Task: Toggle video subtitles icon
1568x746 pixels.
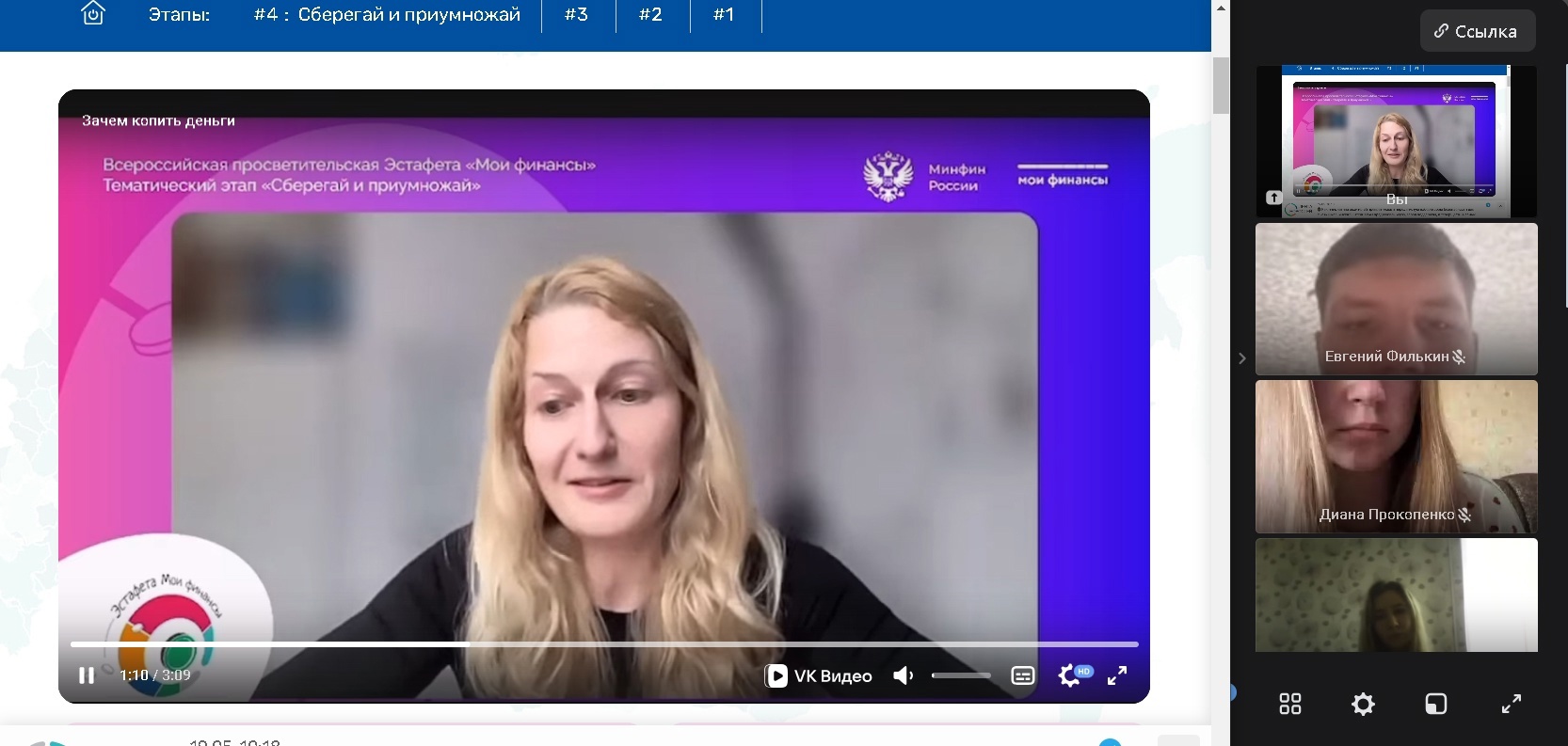Action: coord(1023,675)
